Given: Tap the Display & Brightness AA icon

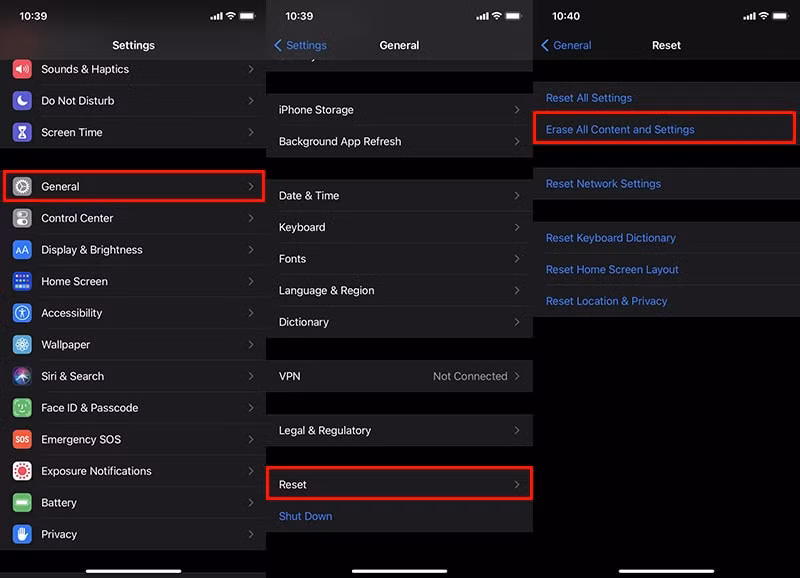Looking at the screenshot, I should point(22,250).
